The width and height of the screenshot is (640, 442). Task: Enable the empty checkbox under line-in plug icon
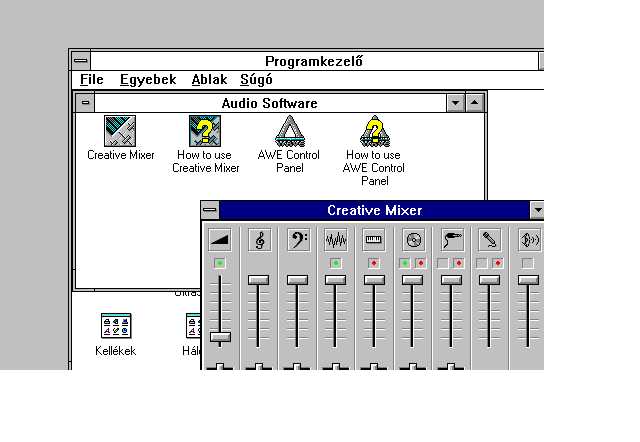442,263
